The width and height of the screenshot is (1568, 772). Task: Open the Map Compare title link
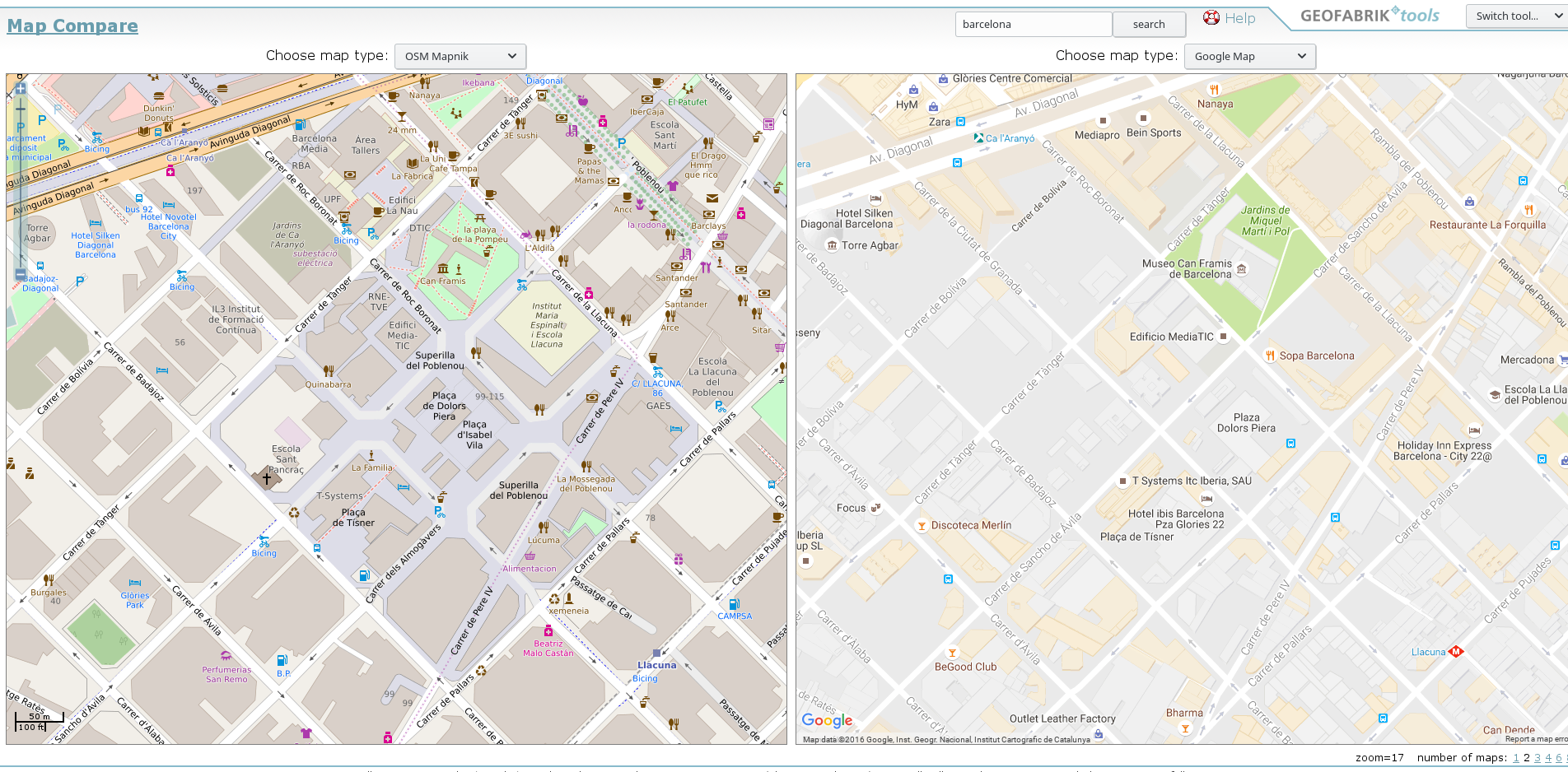coord(72,26)
